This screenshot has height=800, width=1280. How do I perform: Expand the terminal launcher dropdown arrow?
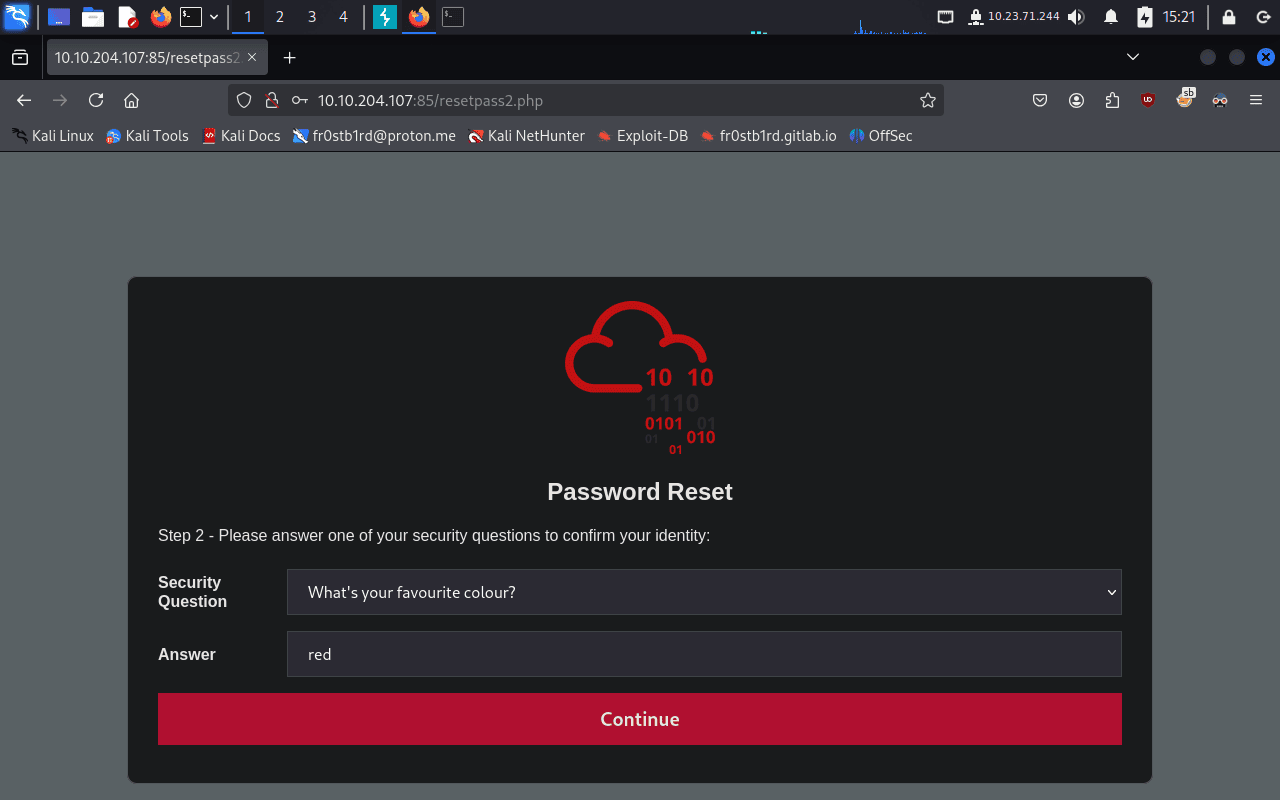(x=214, y=17)
